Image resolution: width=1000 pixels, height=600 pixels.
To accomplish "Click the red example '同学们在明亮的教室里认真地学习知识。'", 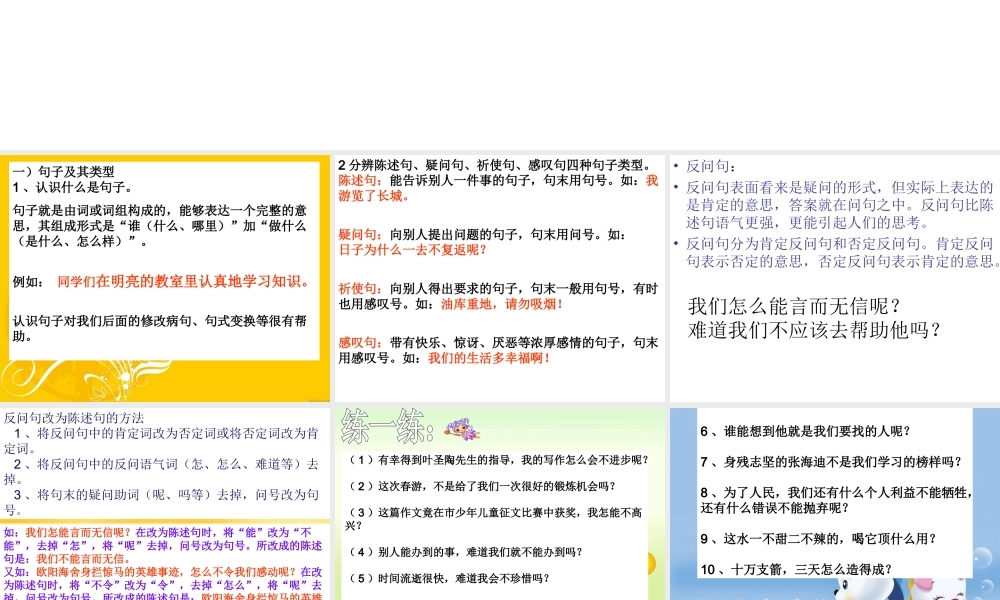I will 184,281.
